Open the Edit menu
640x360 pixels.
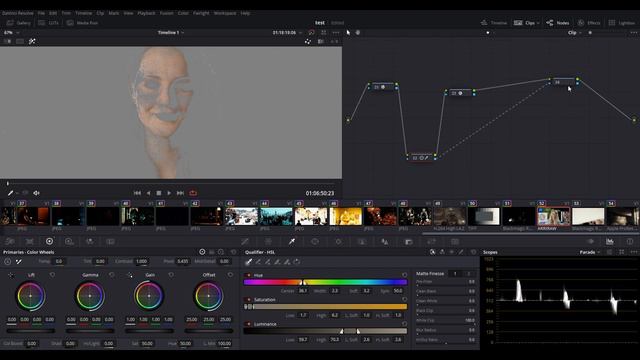click(x=53, y=13)
